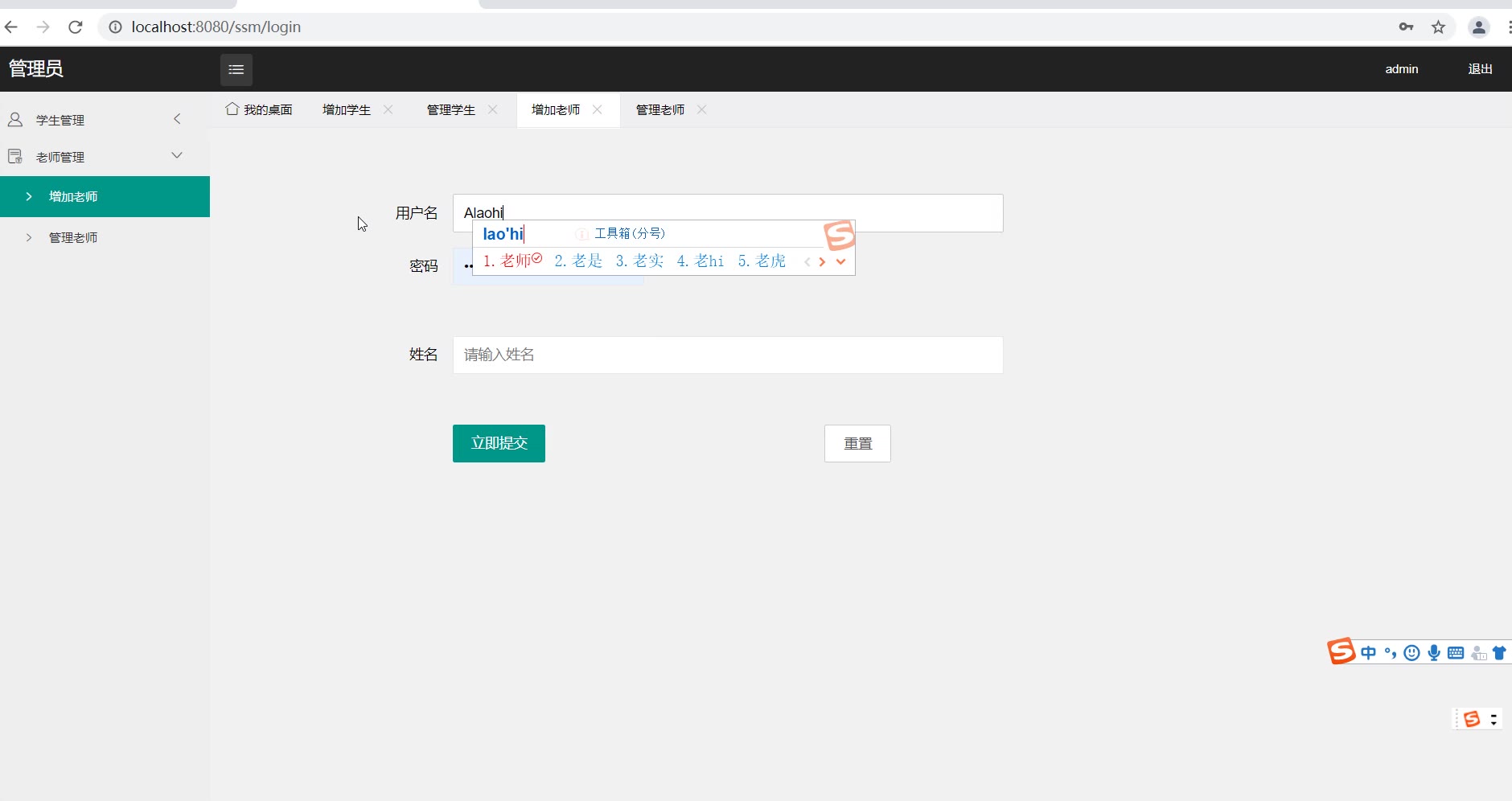The image size is (1512, 801).
Task: Switch to the 增加学生 tab
Action: coord(347,109)
